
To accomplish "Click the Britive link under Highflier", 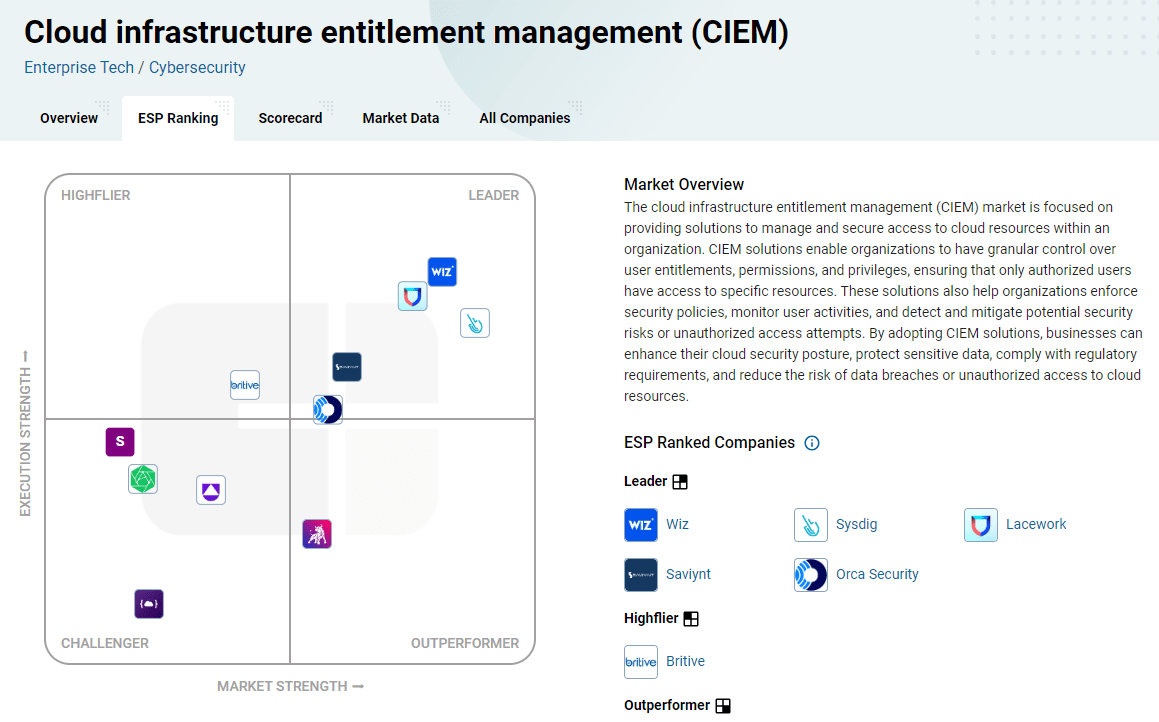I will (685, 661).
